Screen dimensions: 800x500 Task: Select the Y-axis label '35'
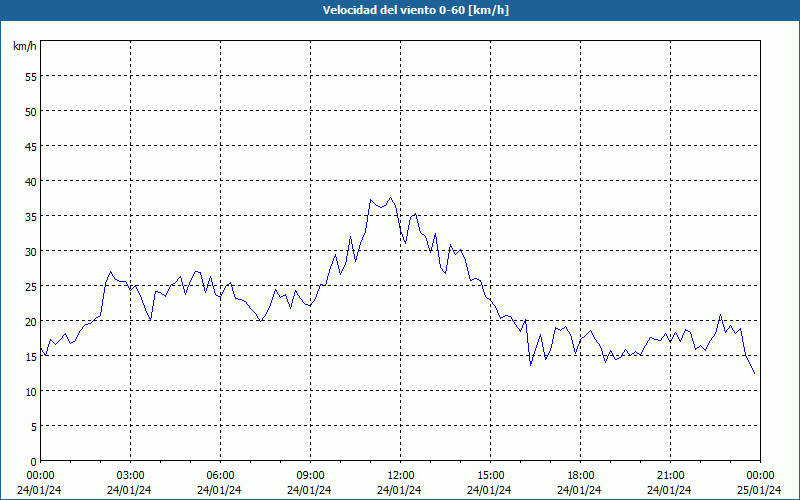[31, 216]
